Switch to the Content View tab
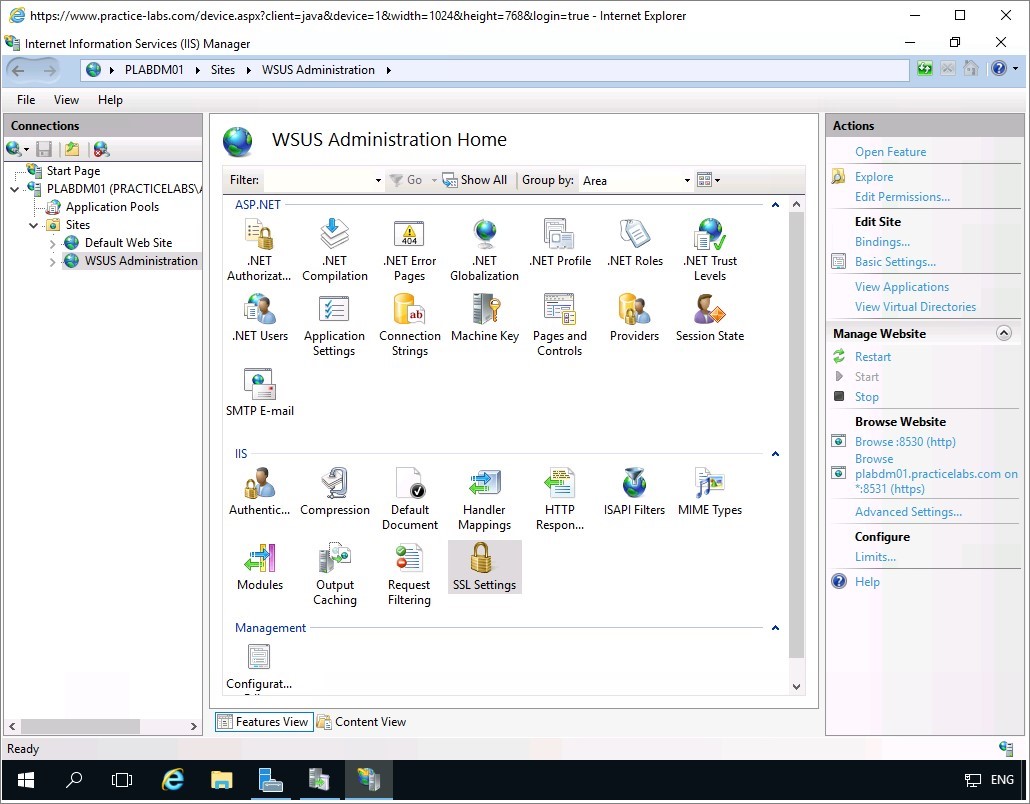The image size is (1030, 804). click(362, 722)
